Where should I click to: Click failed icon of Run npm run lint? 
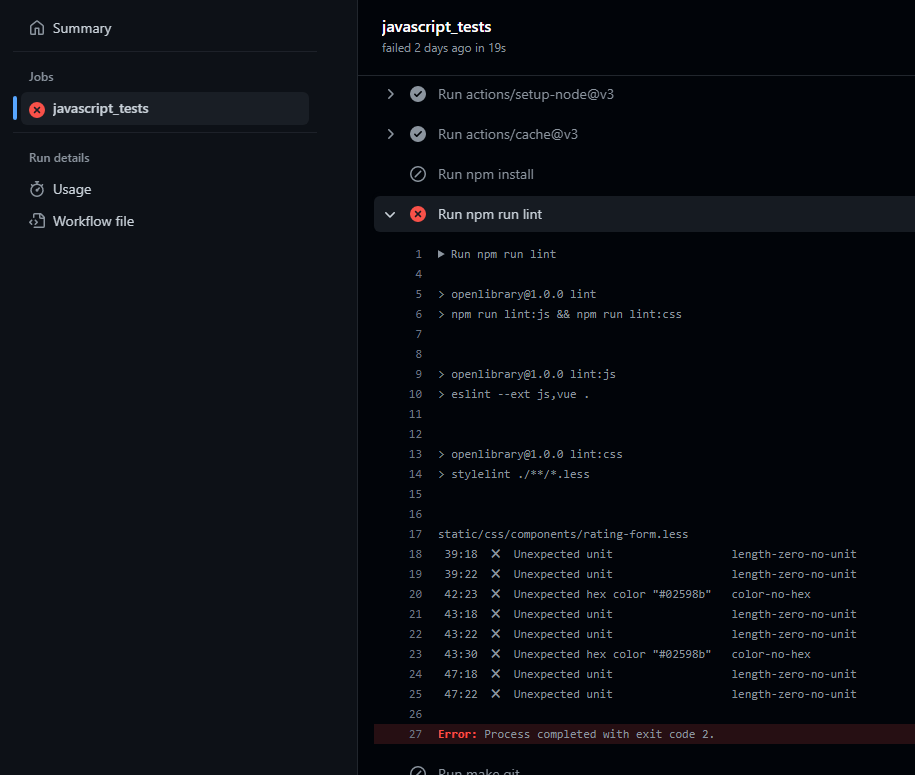click(x=418, y=214)
